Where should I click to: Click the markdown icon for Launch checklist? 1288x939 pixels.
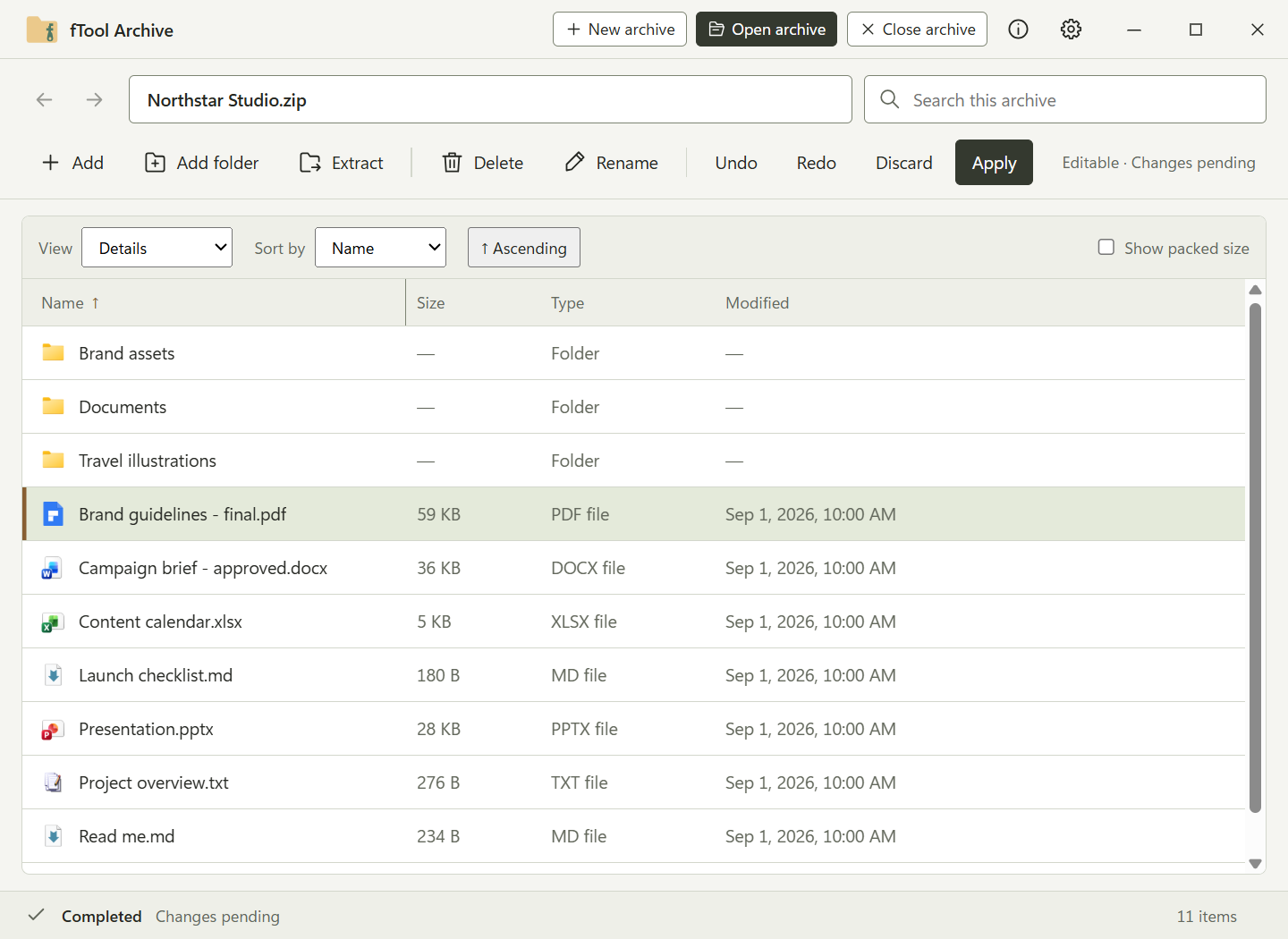54,675
